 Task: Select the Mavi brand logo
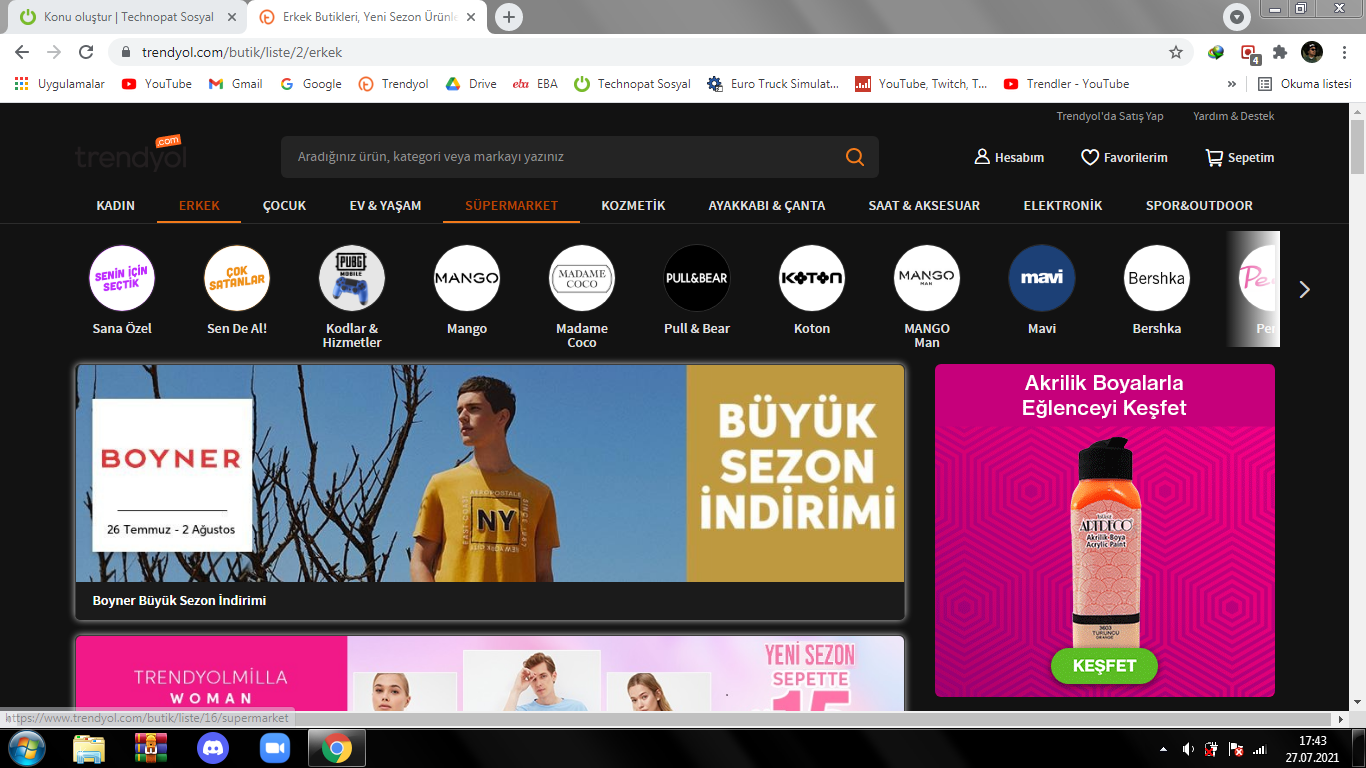[1042, 278]
